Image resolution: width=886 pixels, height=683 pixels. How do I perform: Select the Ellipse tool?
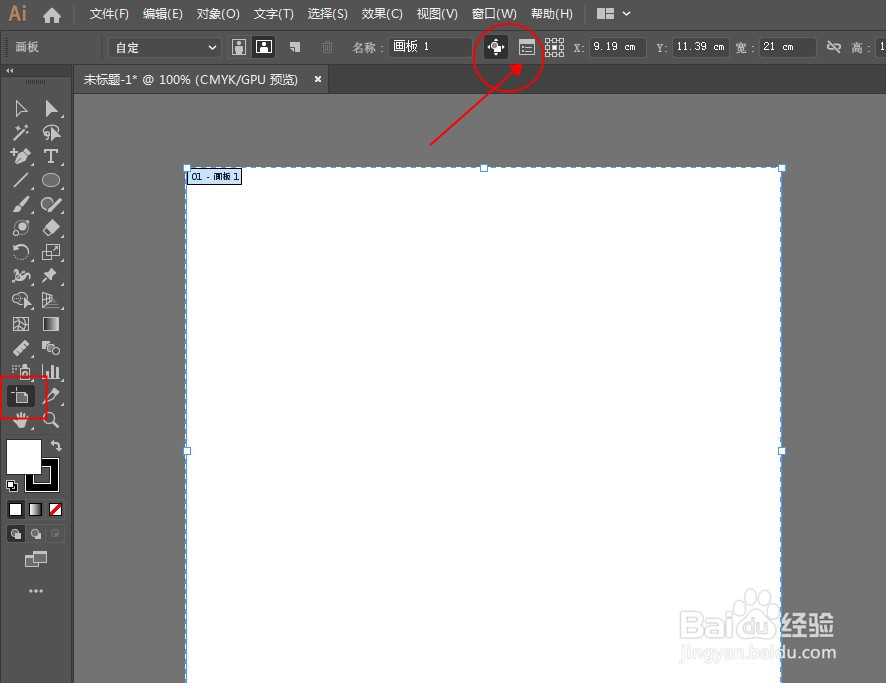click(x=51, y=180)
